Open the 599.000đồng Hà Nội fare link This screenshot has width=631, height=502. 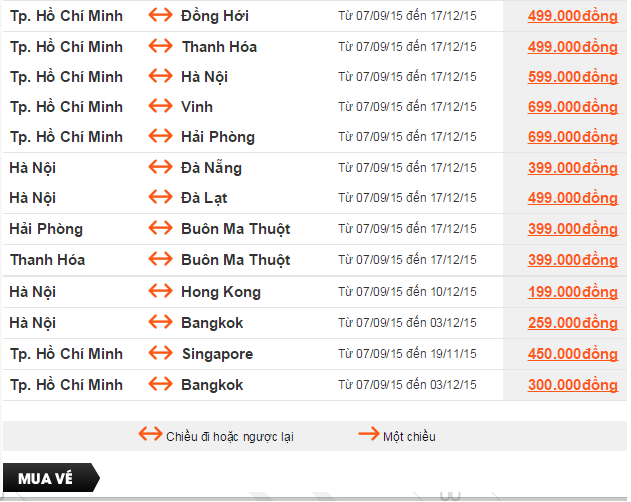tap(573, 76)
